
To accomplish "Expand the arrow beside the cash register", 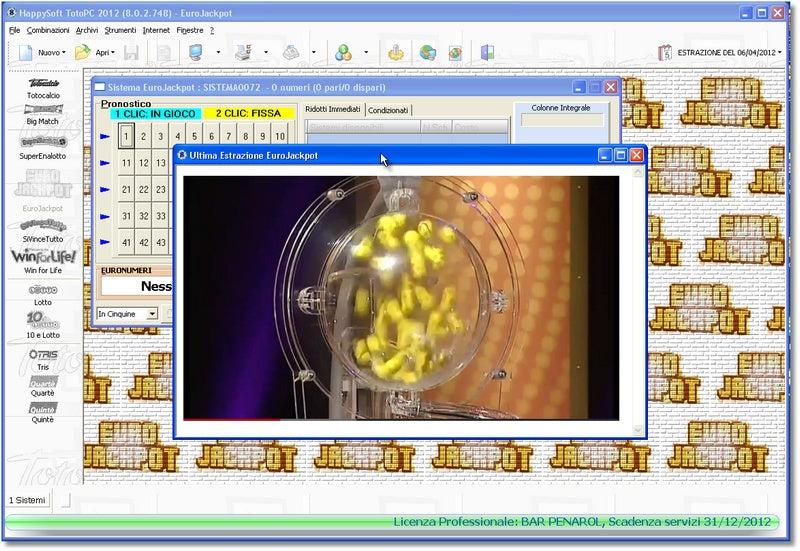I will pos(313,53).
